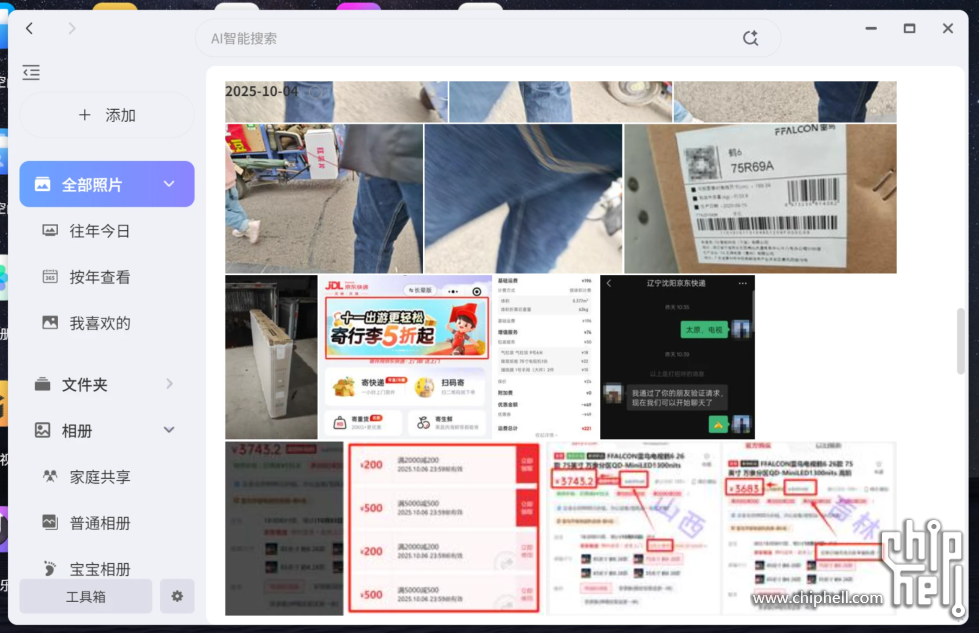Open the 宝宝相册 album

pyautogui.click(x=100, y=568)
